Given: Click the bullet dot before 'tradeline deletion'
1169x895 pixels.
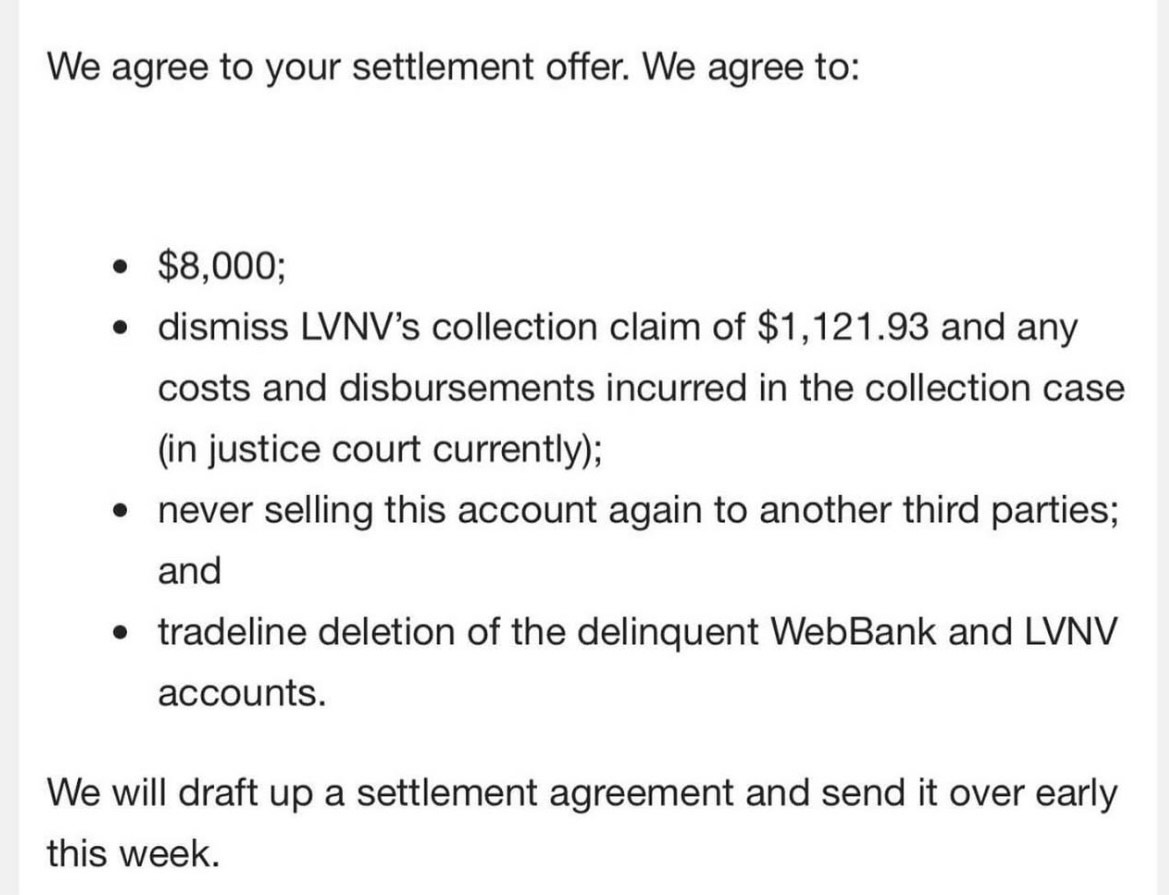Looking at the screenshot, I should (x=119, y=633).
